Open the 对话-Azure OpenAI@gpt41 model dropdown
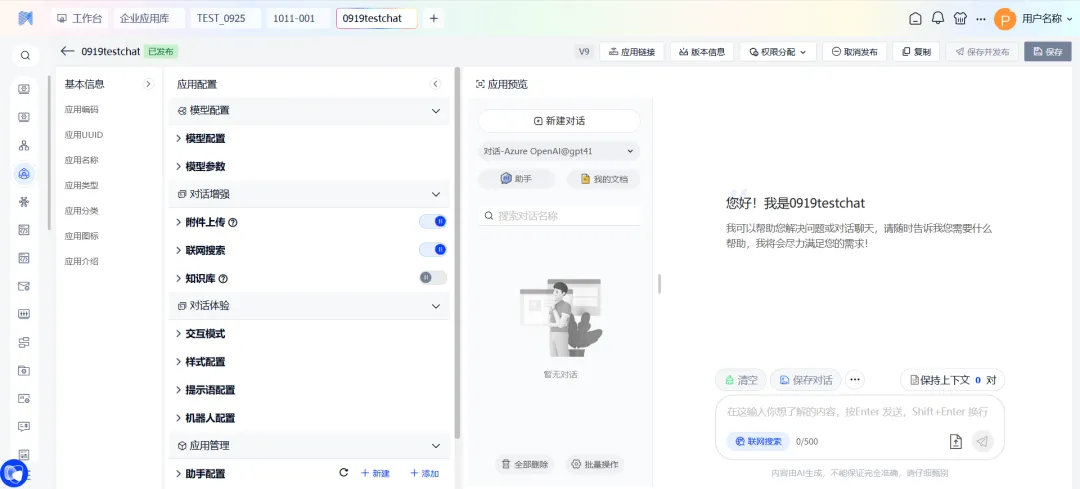Image resolution: width=1080 pixels, height=489 pixels. click(x=559, y=151)
